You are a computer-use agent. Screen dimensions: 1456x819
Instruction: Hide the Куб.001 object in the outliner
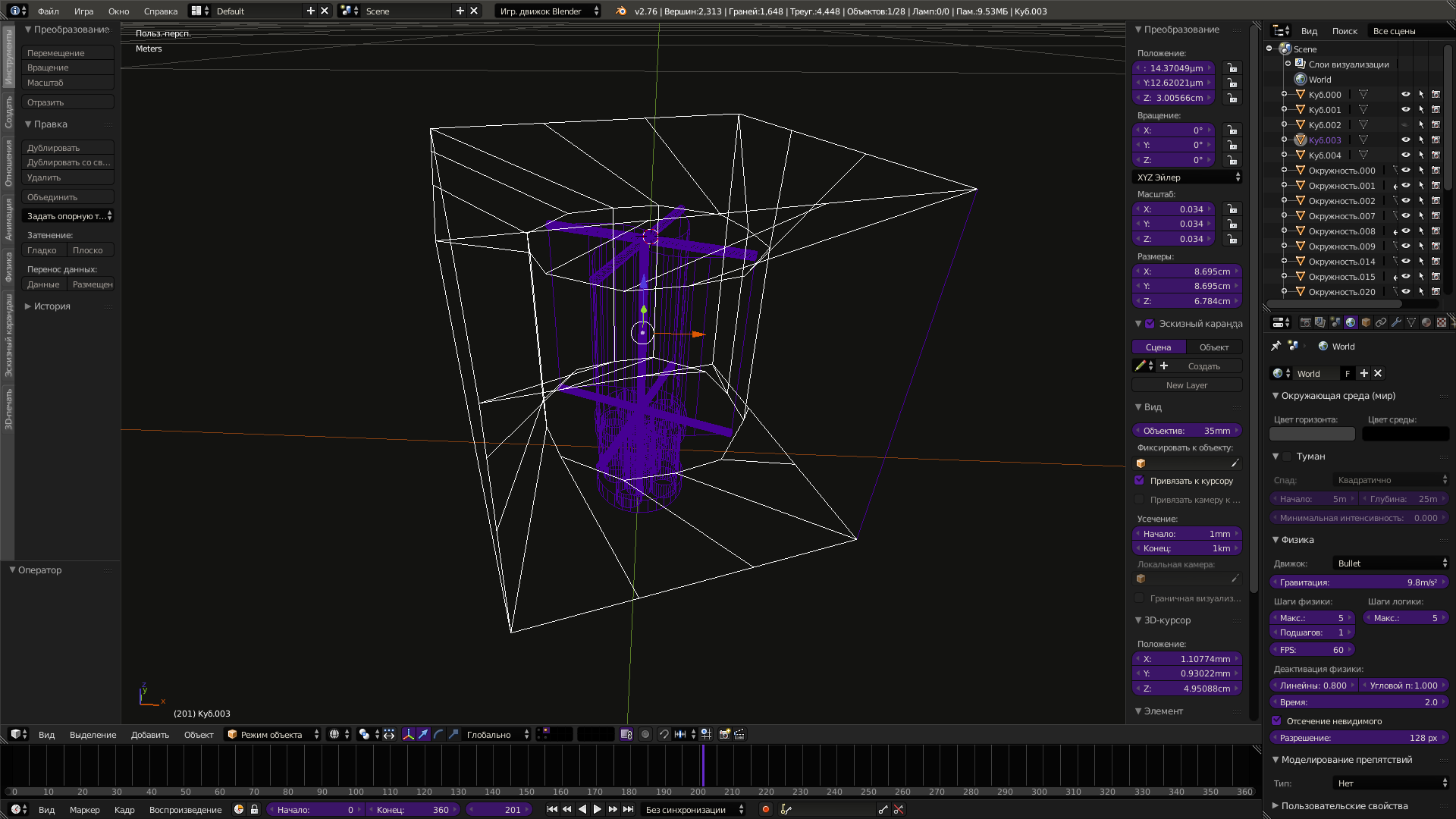click(1406, 109)
